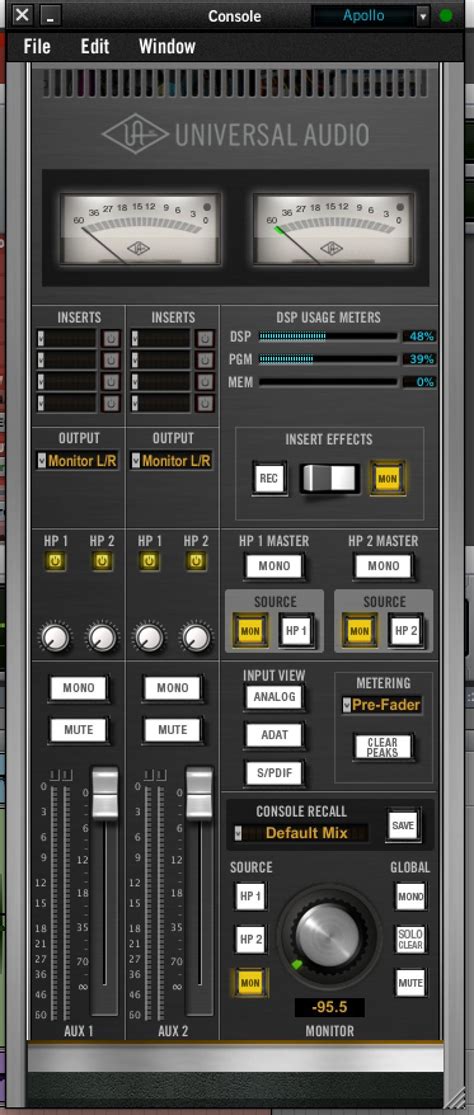
Task: Toggle power of AUX 2 first insert slot
Action: click(x=205, y=338)
